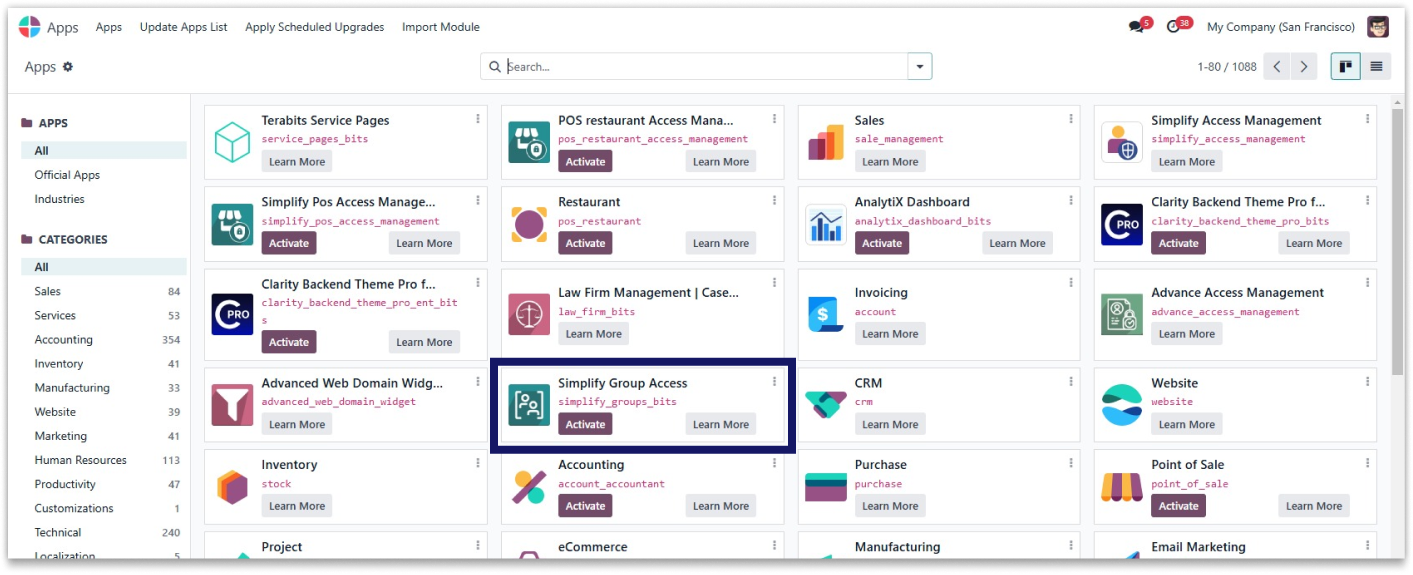Viewport: 1413px width, 575px height.
Task: Click the Website app icon
Action: click(x=1122, y=405)
